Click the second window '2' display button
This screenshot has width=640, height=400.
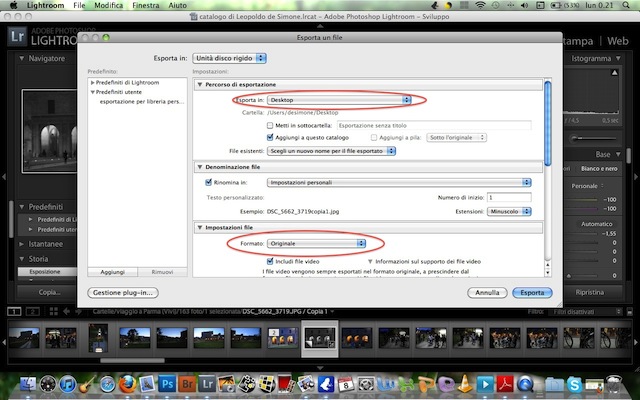(x=33, y=311)
